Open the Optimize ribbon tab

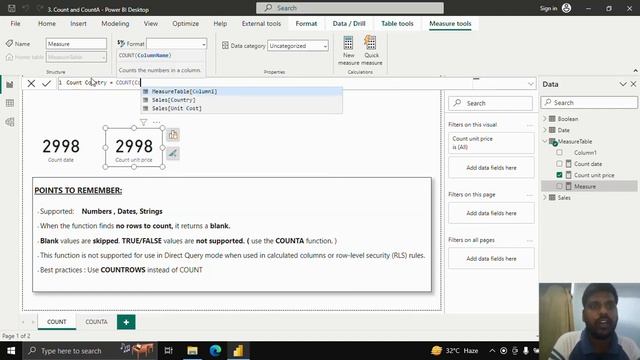click(x=185, y=24)
